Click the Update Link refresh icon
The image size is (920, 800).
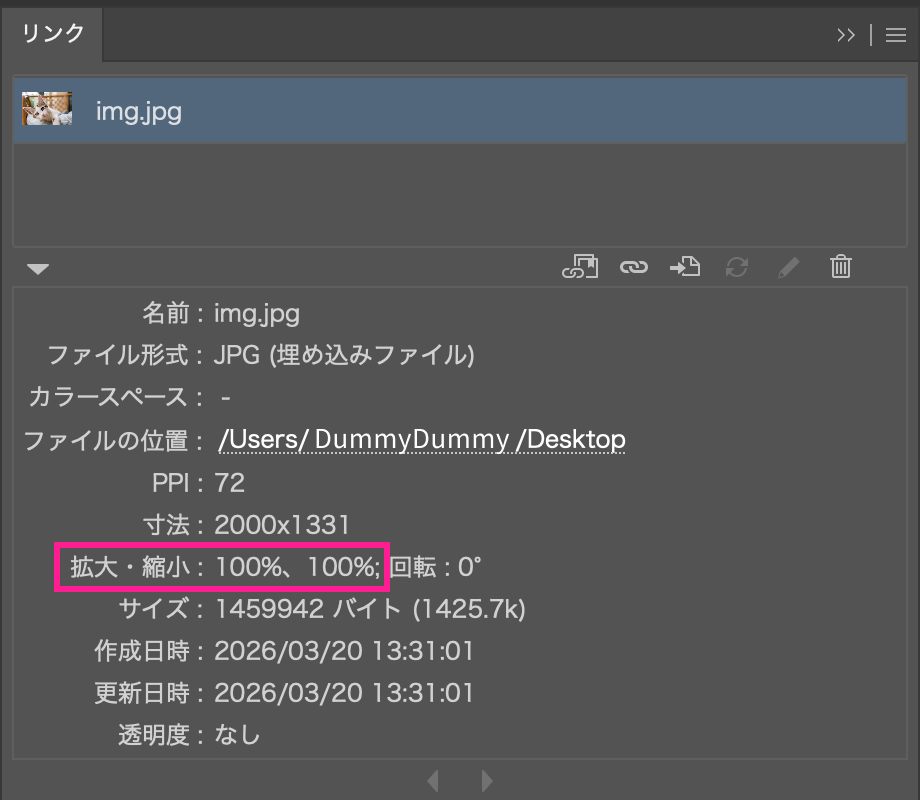click(737, 267)
